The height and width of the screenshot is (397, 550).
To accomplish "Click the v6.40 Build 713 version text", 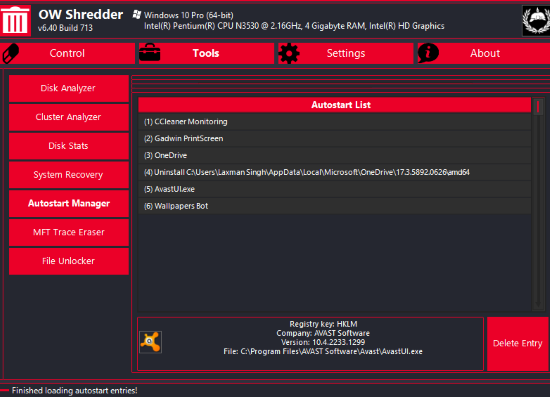I will tap(65, 28).
